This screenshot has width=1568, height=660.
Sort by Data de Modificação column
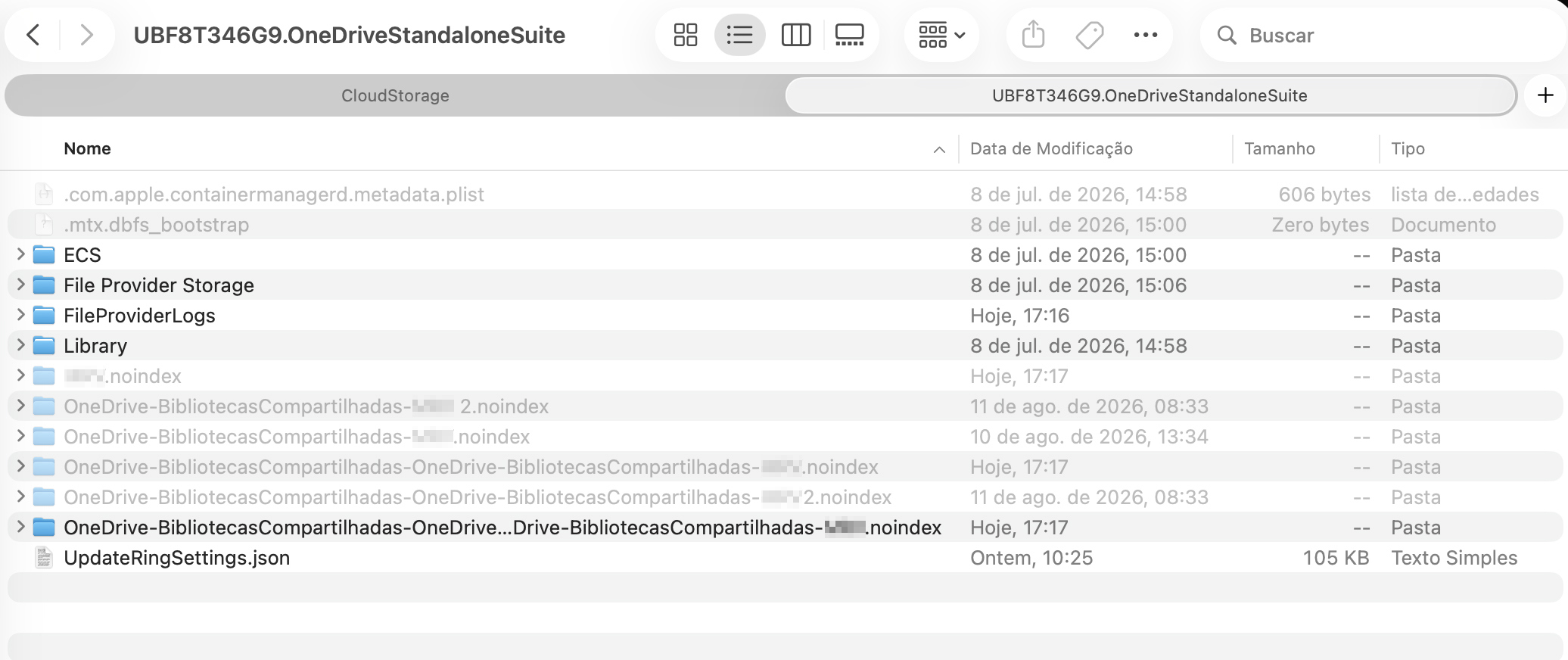pyautogui.click(x=1051, y=148)
